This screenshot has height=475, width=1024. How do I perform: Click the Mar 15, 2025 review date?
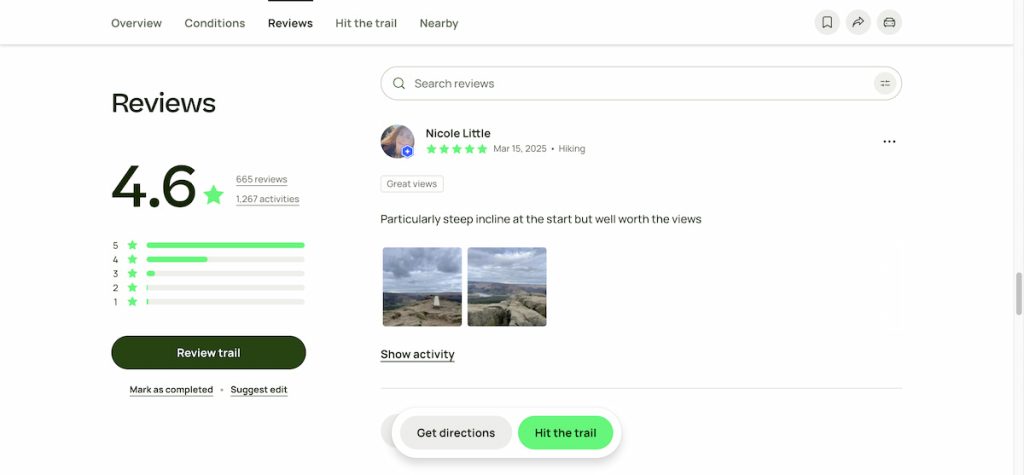pyautogui.click(x=520, y=149)
